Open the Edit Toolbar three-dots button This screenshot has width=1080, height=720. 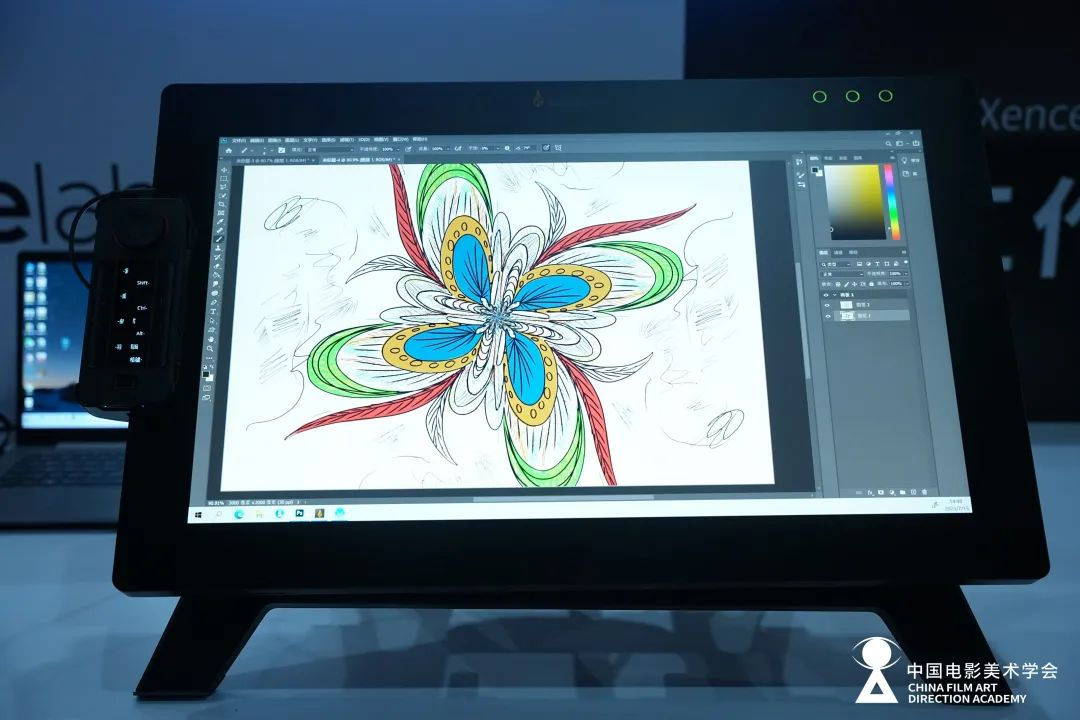click(209, 358)
